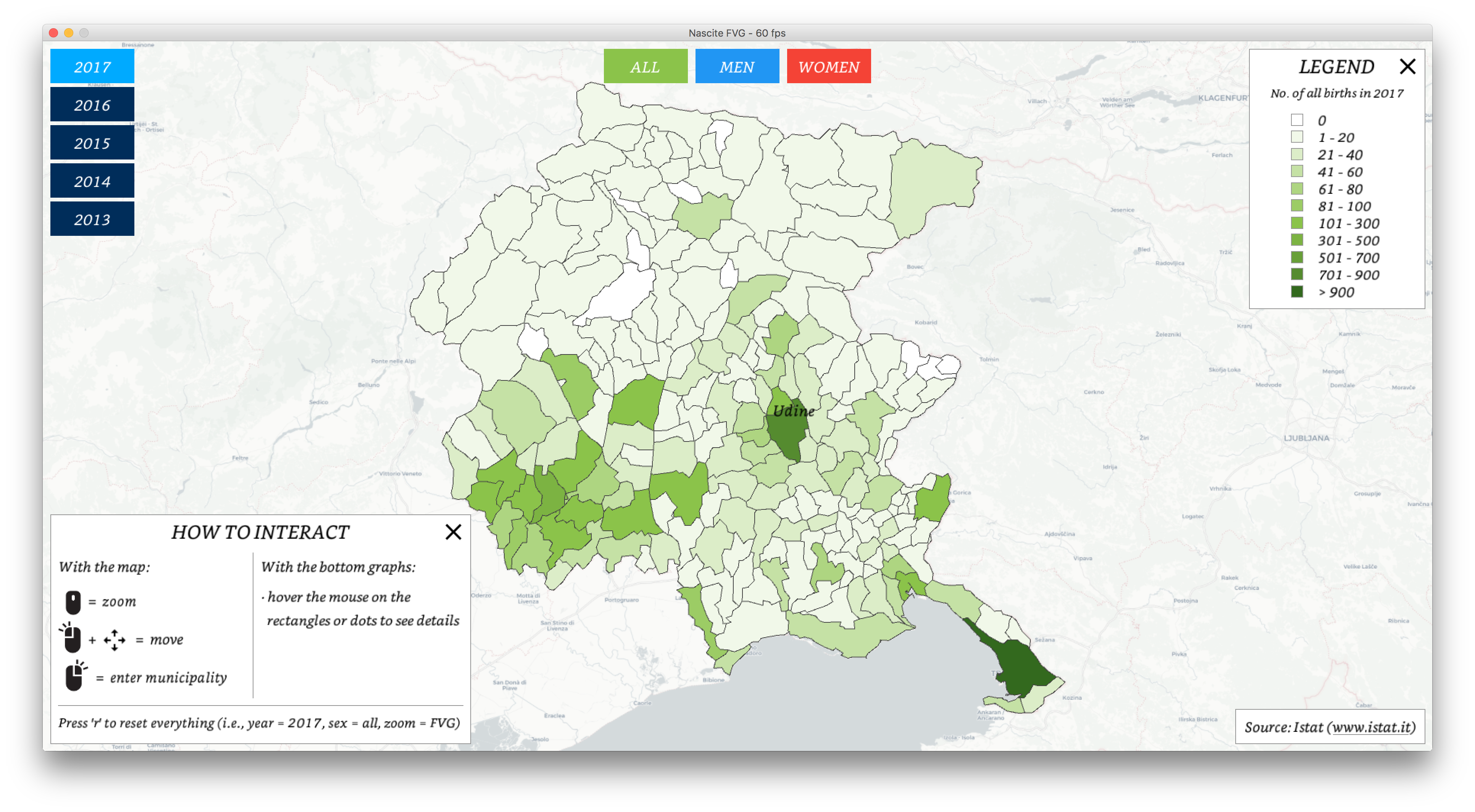Choose the 2013 year button
The image size is (1475, 812).
click(x=92, y=219)
